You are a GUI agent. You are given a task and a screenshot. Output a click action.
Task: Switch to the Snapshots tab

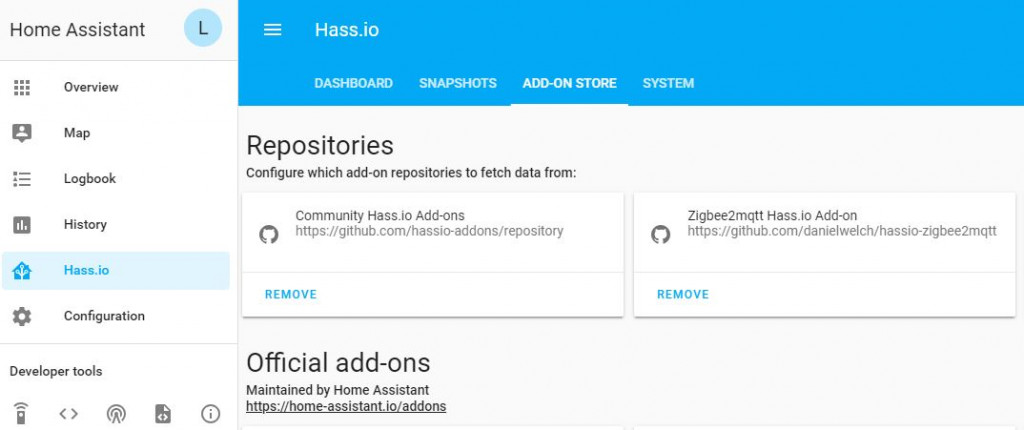(458, 83)
